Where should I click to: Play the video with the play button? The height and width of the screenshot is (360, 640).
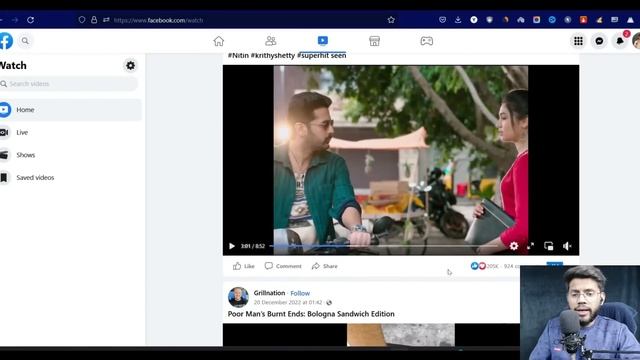click(232, 246)
